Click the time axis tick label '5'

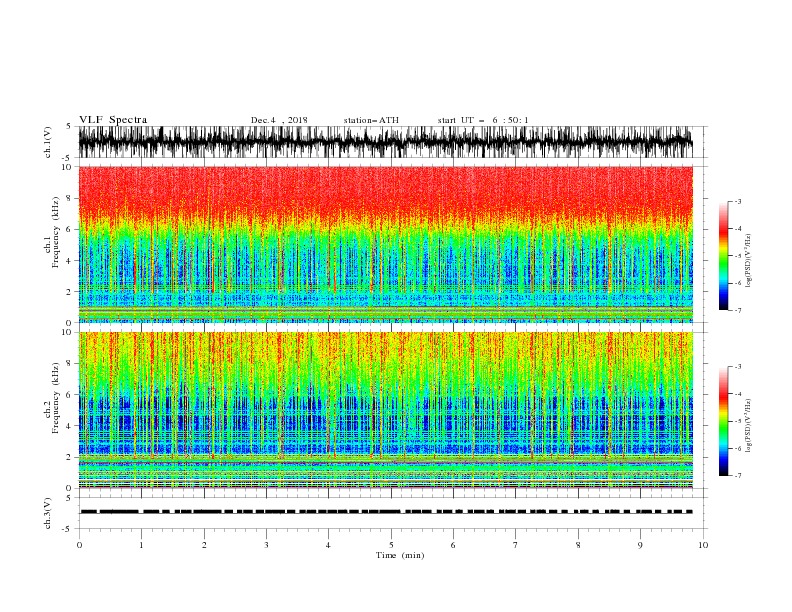pos(391,545)
